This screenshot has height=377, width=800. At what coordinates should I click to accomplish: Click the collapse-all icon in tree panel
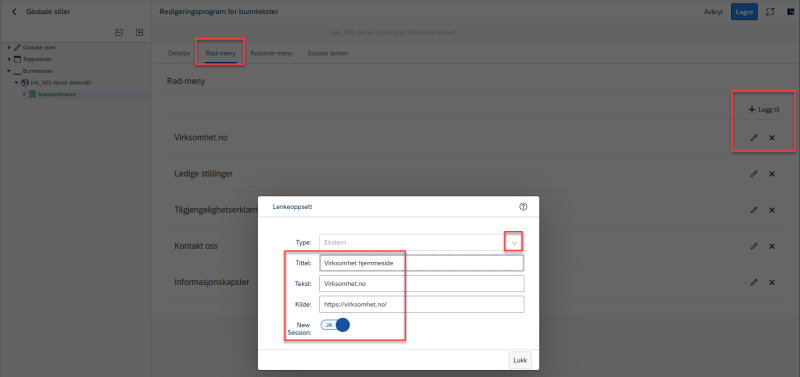point(119,32)
